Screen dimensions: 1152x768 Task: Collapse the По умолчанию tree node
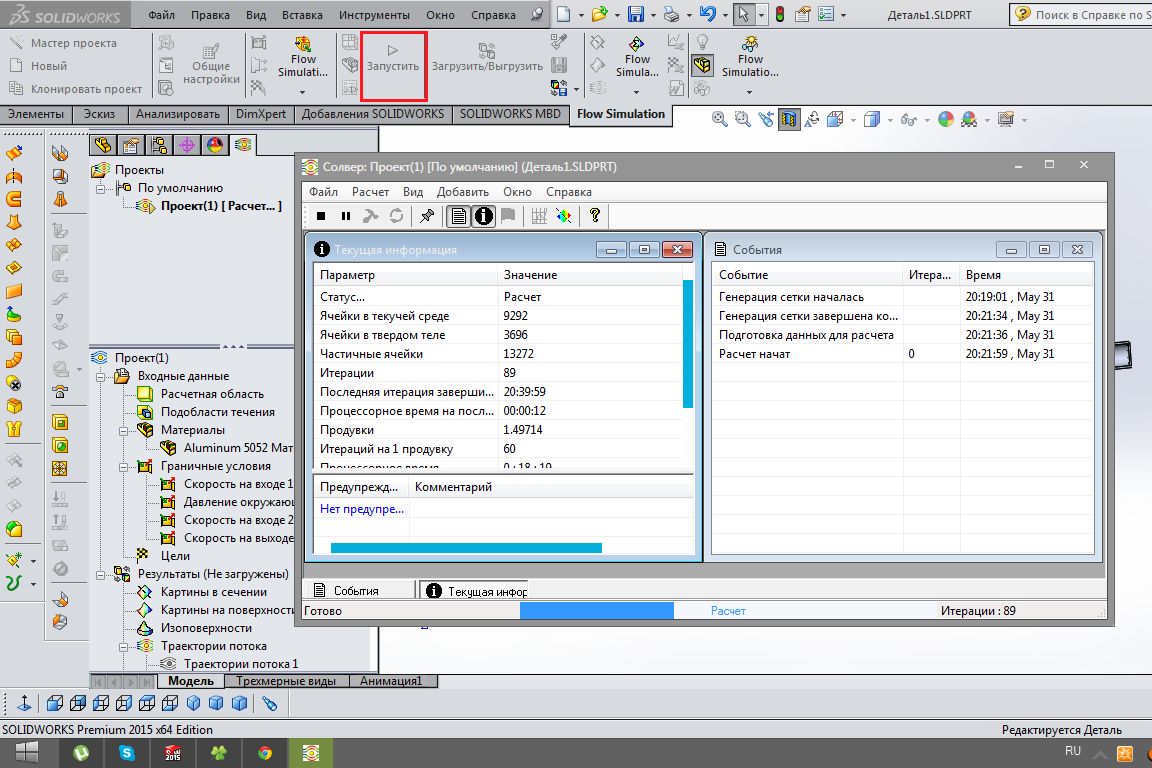click(101, 189)
